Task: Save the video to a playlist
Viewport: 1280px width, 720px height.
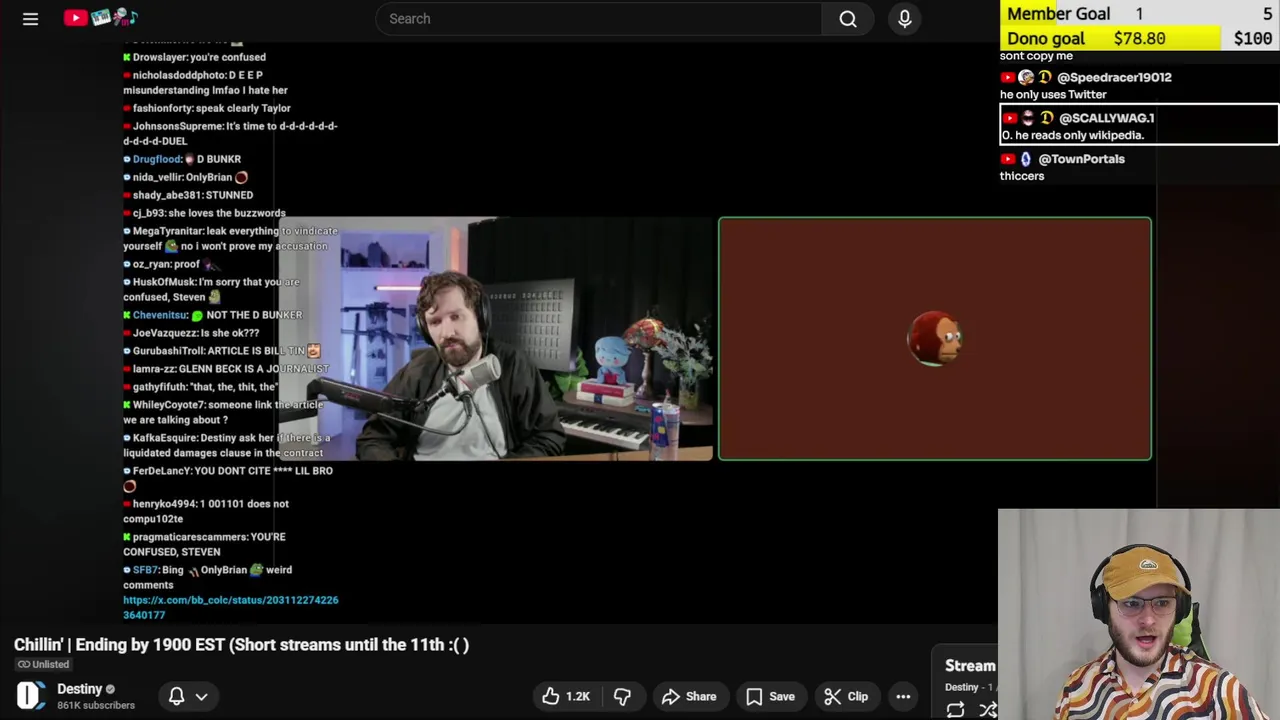Action: coord(770,696)
